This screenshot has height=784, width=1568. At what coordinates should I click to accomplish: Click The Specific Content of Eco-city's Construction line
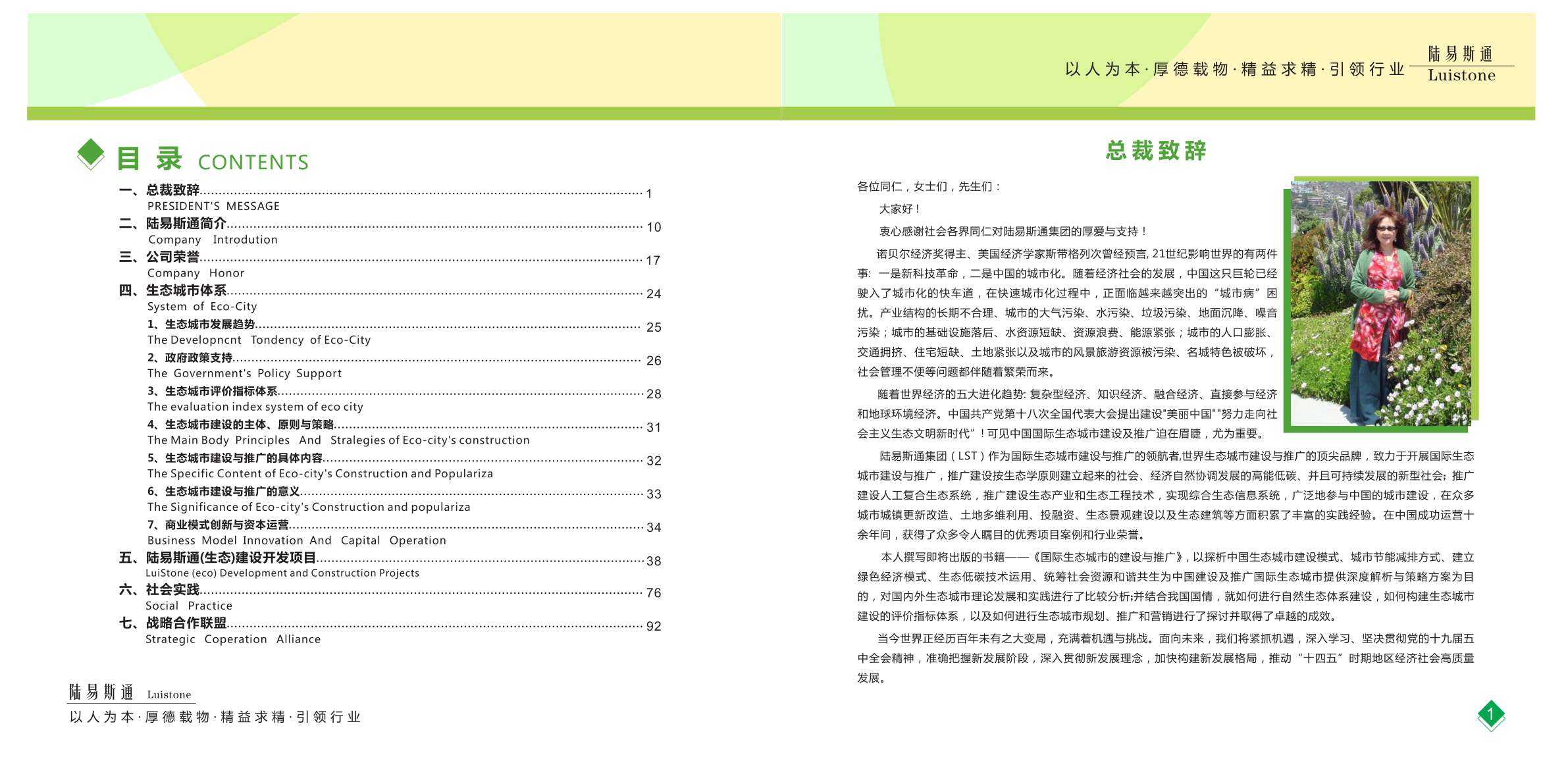coord(320,474)
